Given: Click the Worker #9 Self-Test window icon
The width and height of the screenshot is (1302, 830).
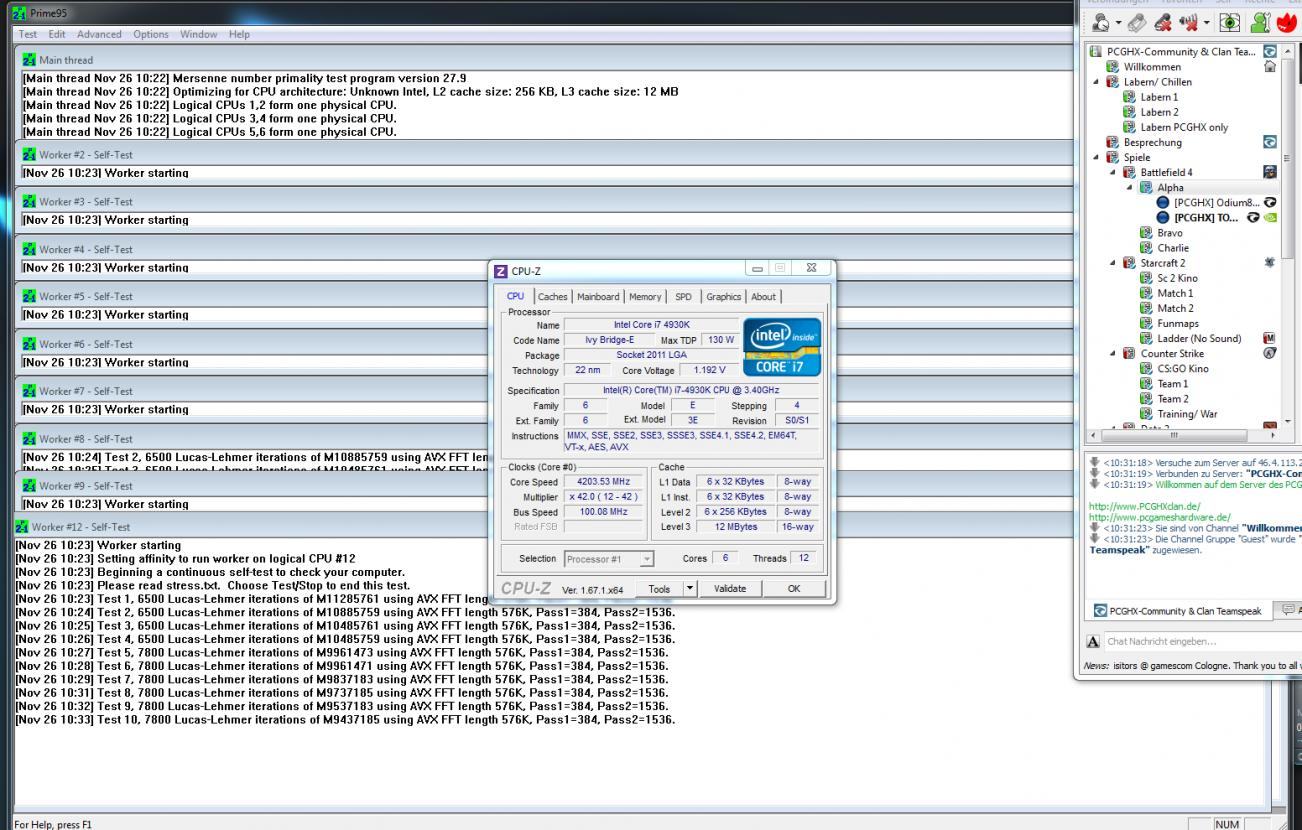Looking at the screenshot, I should (x=29, y=486).
